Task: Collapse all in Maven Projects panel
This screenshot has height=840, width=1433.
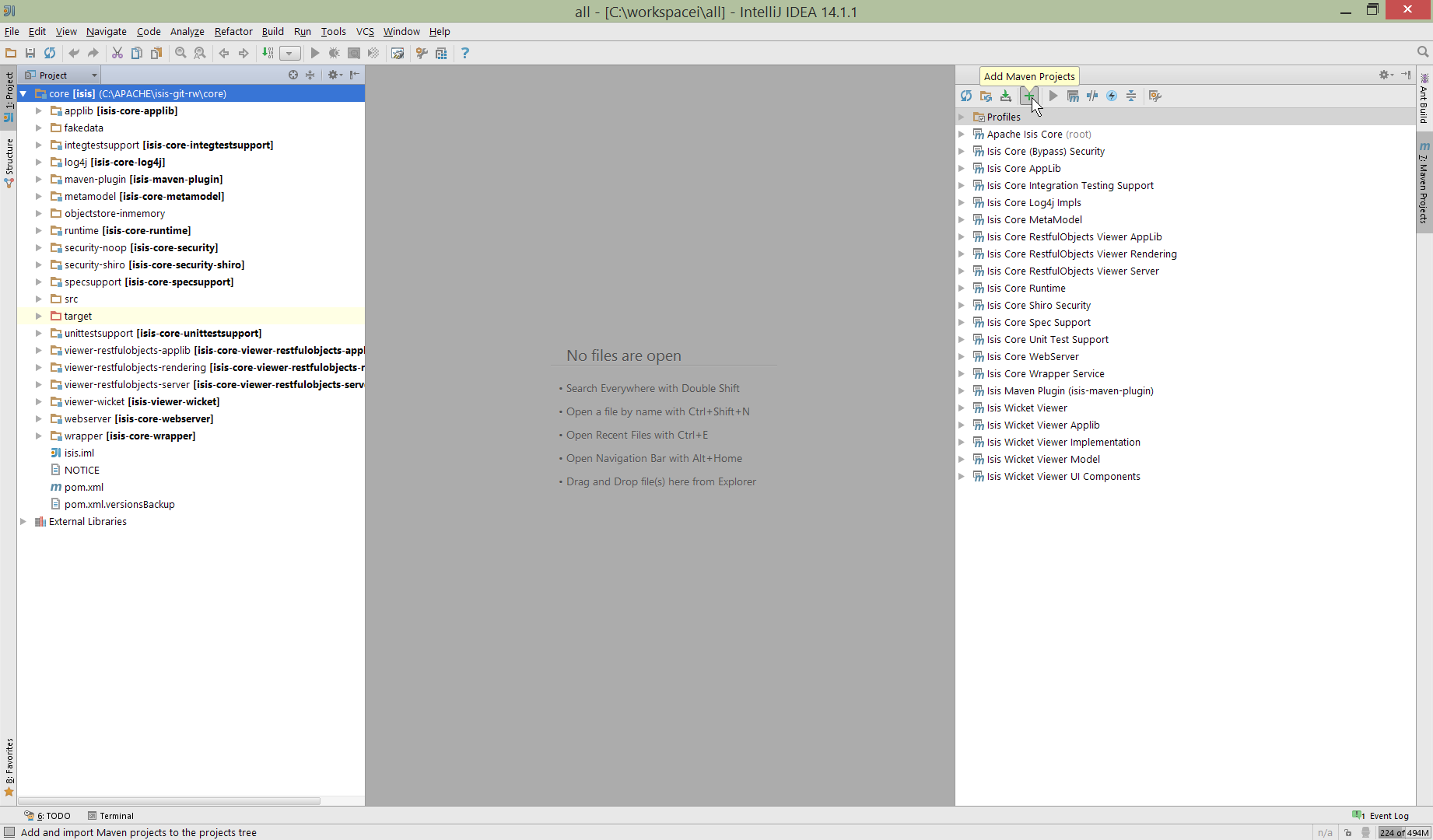Action: tap(1131, 96)
